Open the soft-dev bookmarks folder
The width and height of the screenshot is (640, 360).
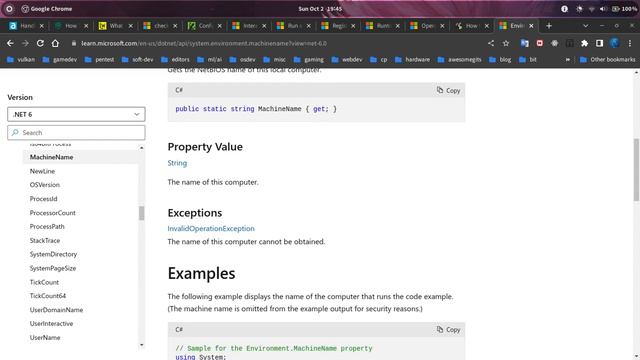click(138, 60)
